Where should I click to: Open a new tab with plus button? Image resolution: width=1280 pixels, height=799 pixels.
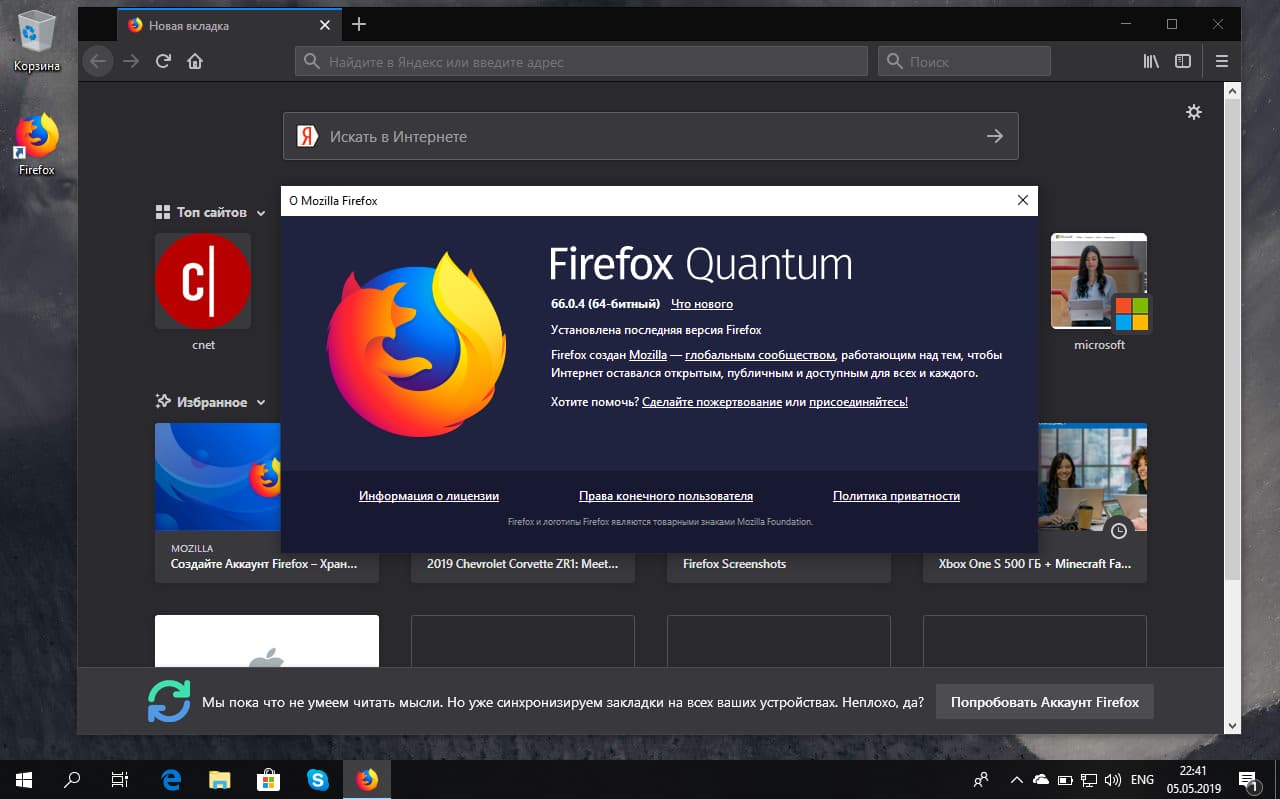pyautogui.click(x=358, y=24)
